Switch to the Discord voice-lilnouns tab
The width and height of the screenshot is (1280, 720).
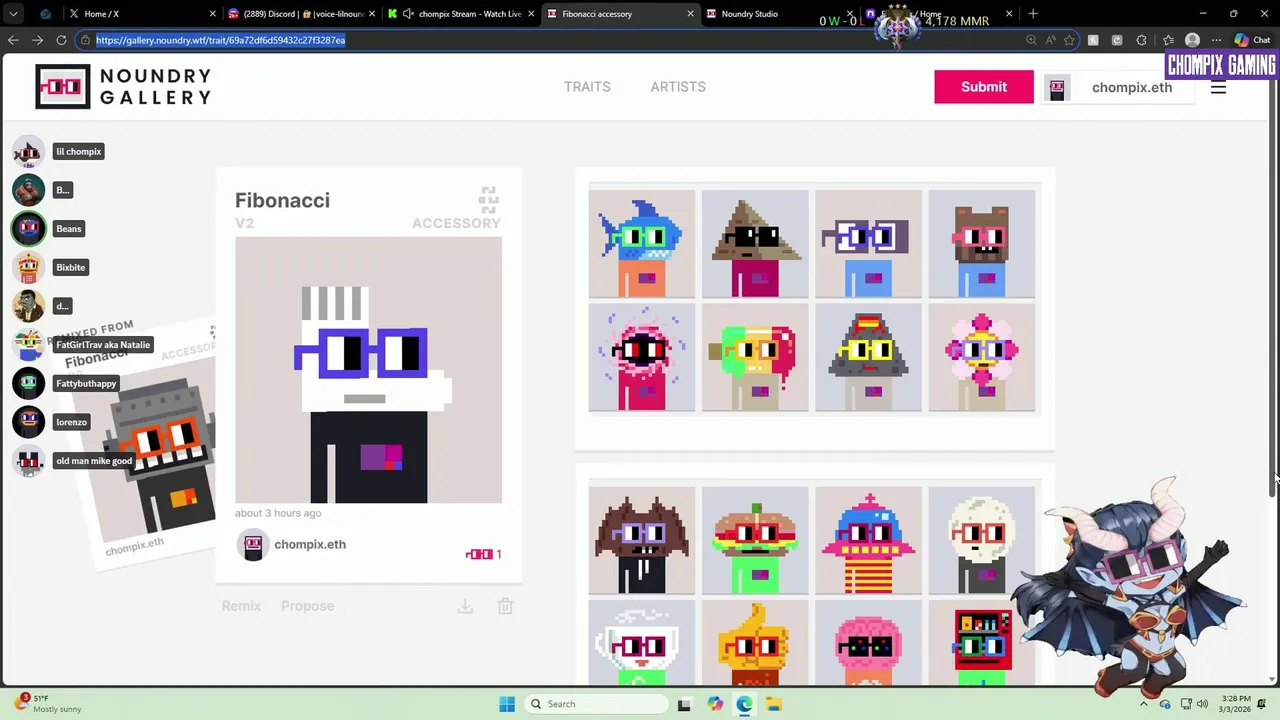tap(302, 14)
